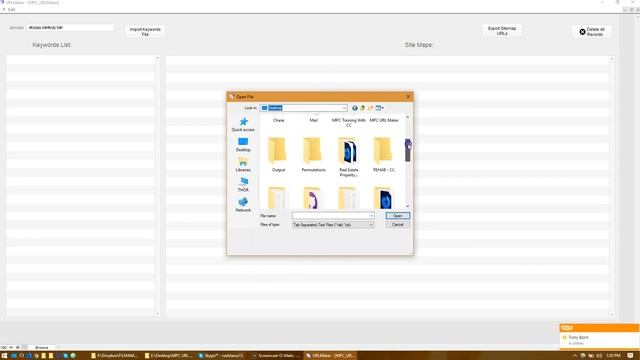Click the taskbar clock
Viewport: 640px width, 360px height.
[x=613, y=356]
